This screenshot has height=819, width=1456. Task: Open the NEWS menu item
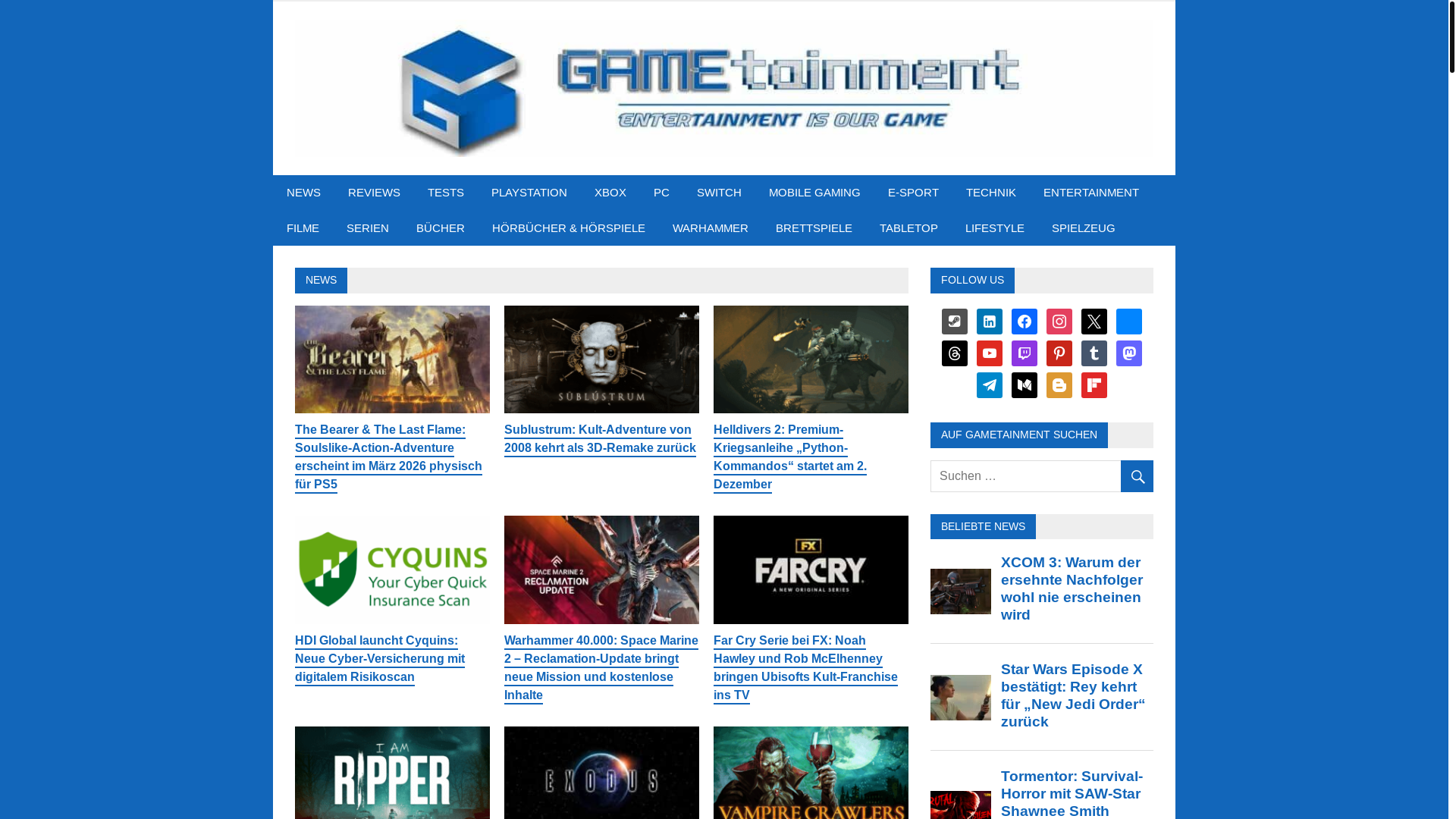pyautogui.click(x=303, y=193)
